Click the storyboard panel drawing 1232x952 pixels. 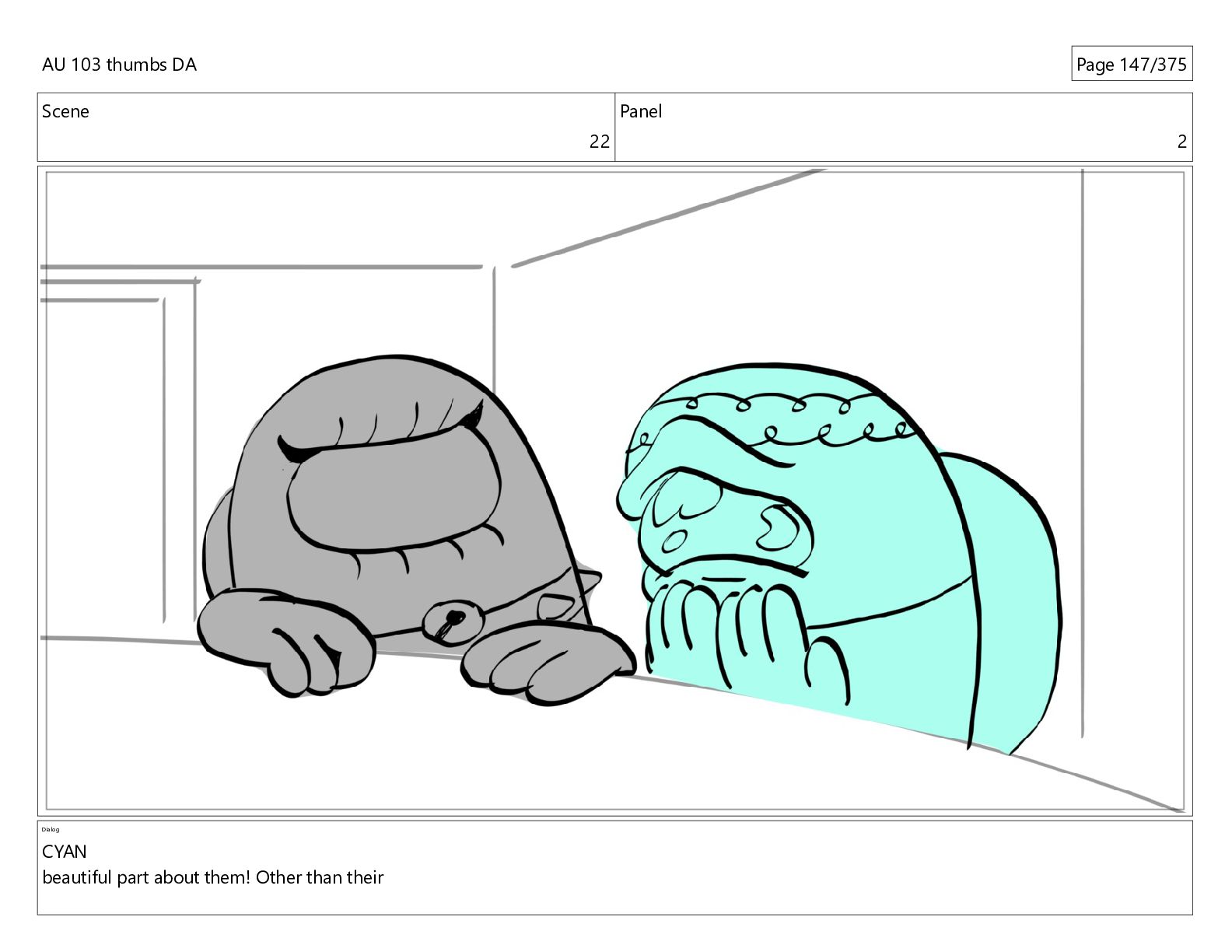pos(615,491)
